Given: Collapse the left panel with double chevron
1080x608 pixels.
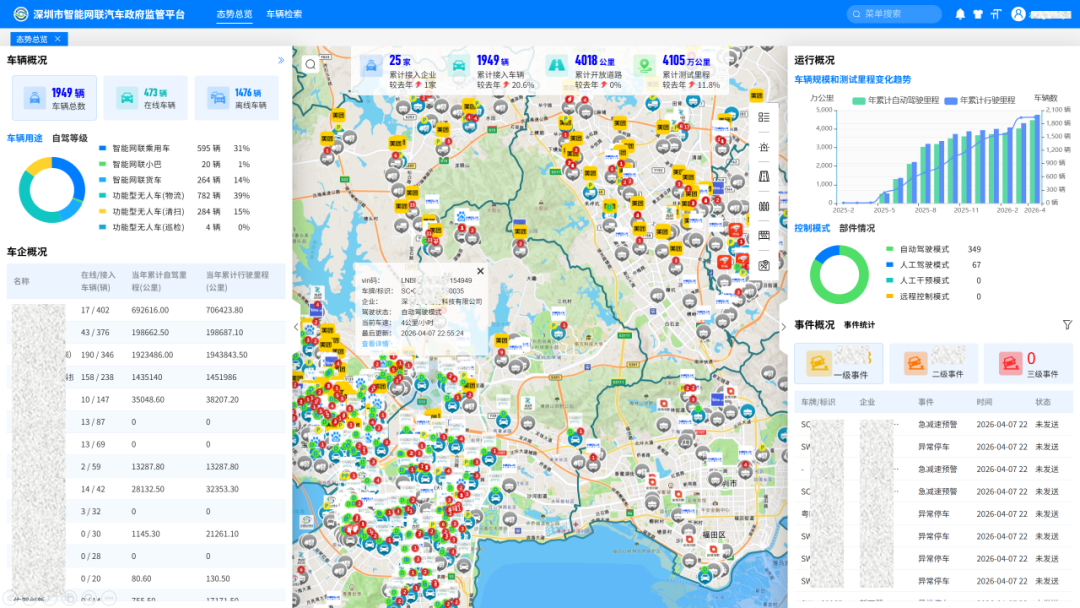Looking at the screenshot, I should [281, 61].
